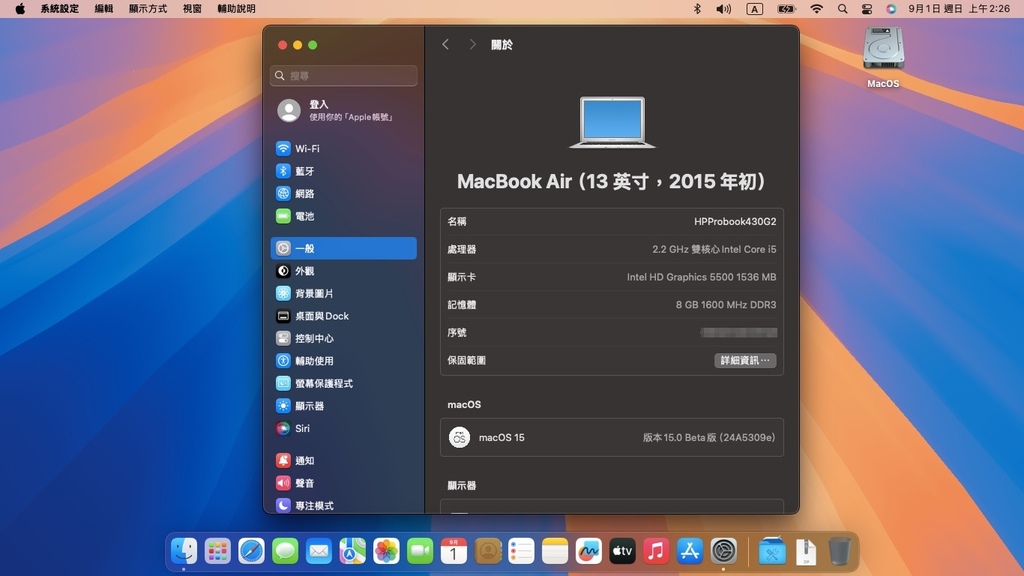Open the Apple menu
This screenshot has height=576, width=1024.
[x=20, y=8]
